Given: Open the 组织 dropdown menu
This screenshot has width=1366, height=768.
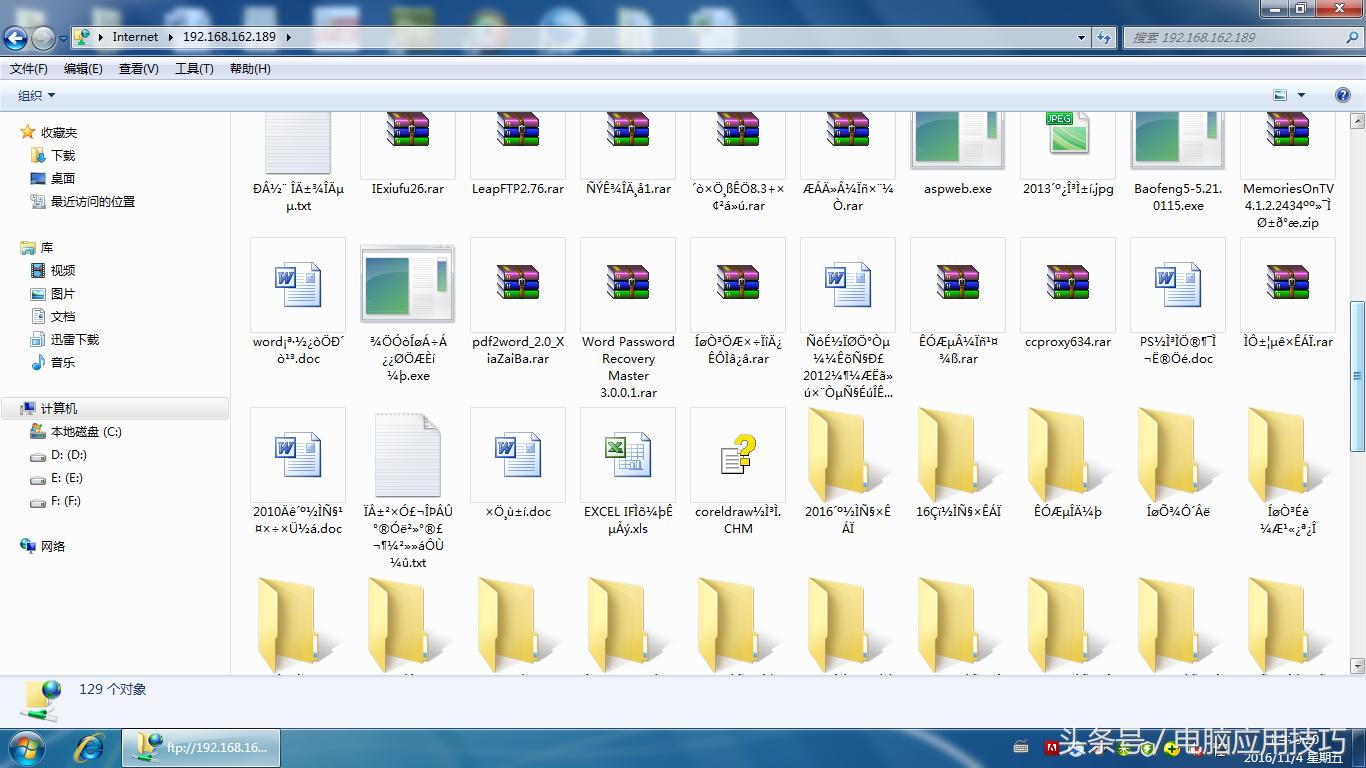Looking at the screenshot, I should click(x=37, y=95).
